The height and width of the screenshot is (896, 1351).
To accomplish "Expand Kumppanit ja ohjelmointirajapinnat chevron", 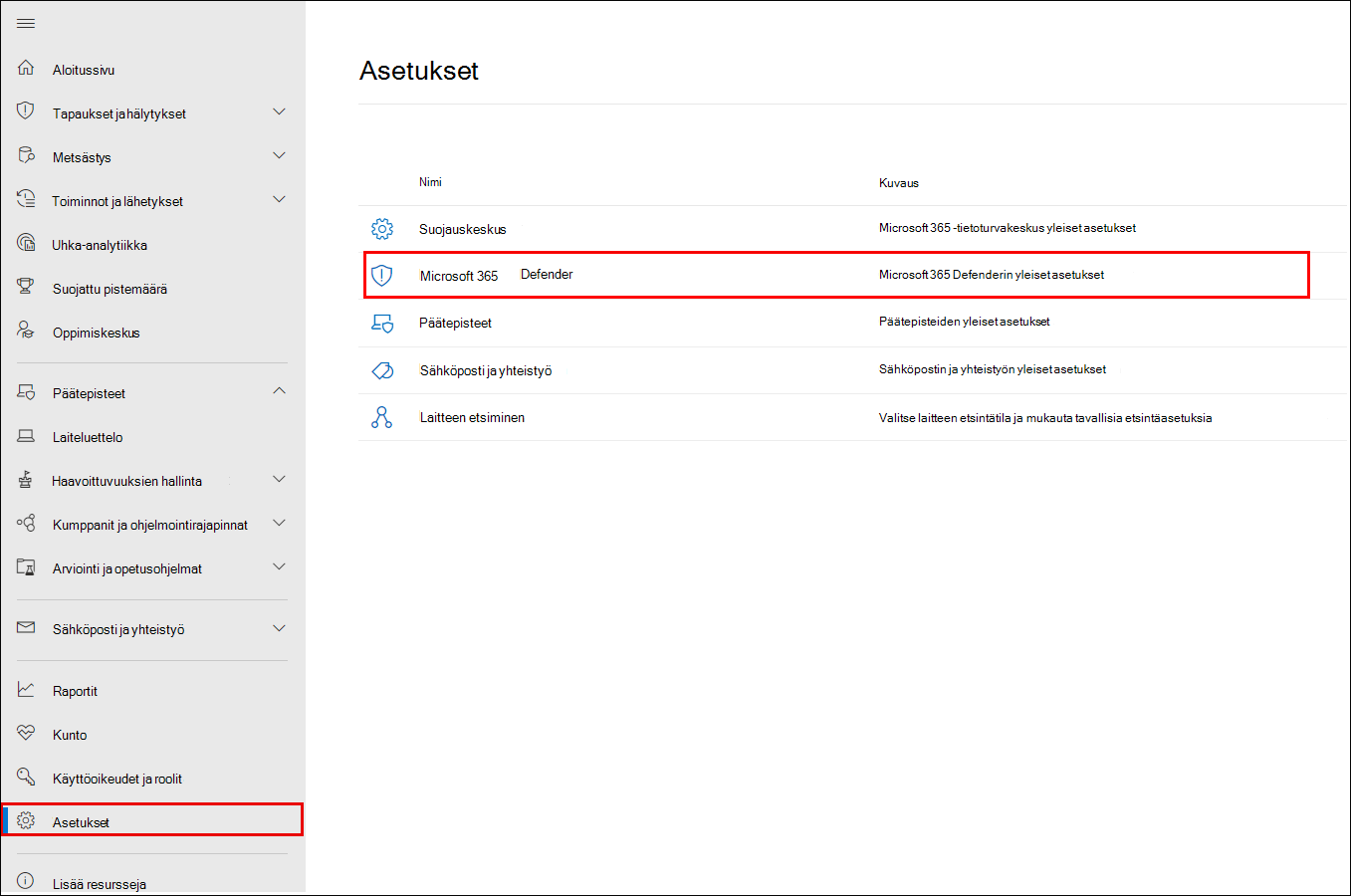I will point(279,523).
